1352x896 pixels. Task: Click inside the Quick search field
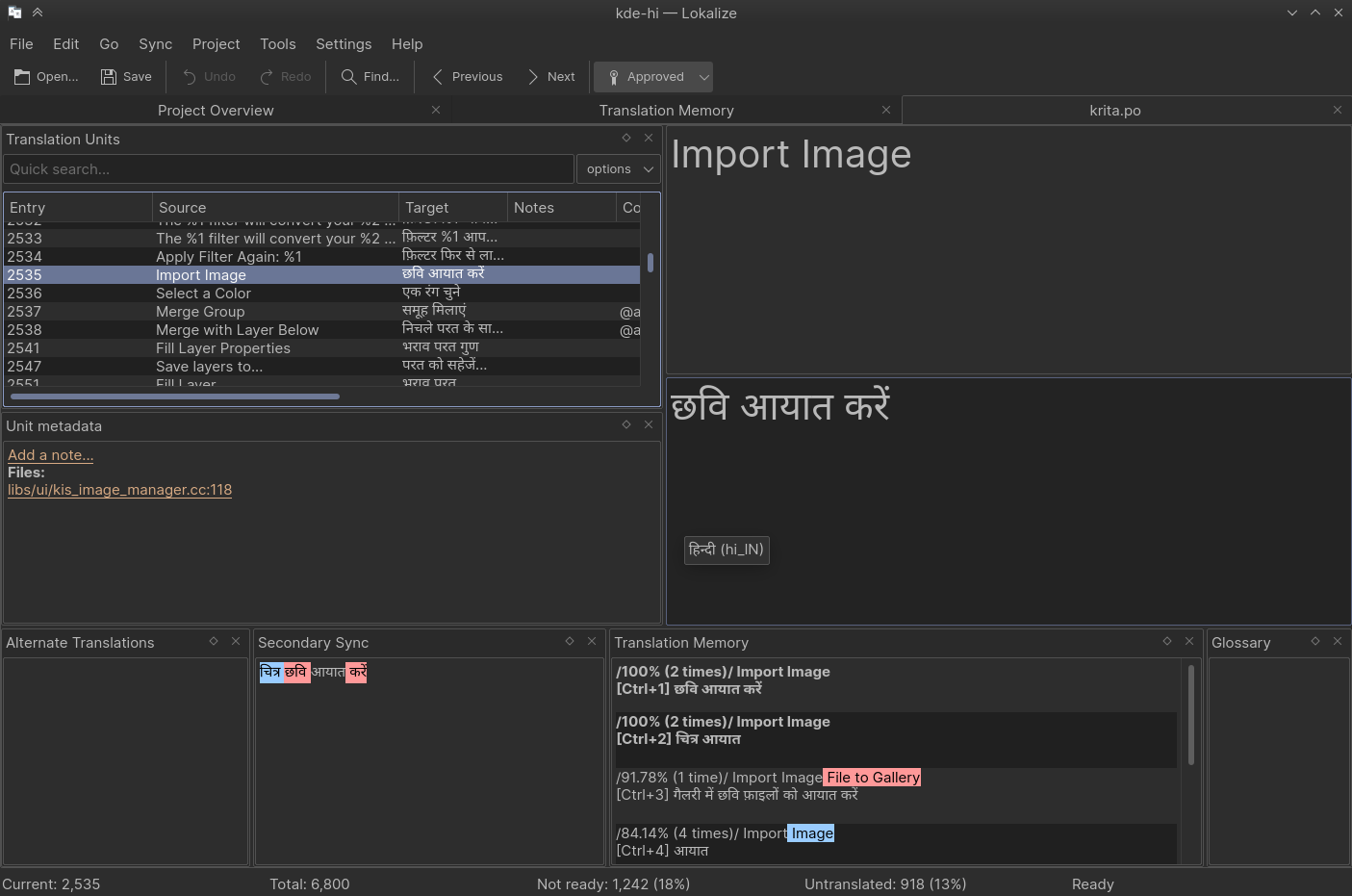click(x=289, y=168)
